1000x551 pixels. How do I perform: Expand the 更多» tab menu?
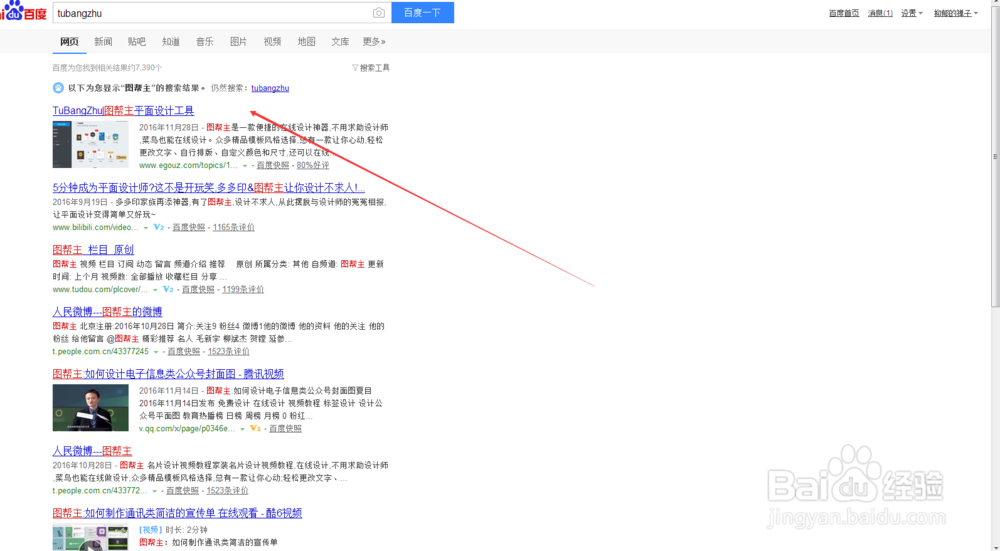pos(374,41)
